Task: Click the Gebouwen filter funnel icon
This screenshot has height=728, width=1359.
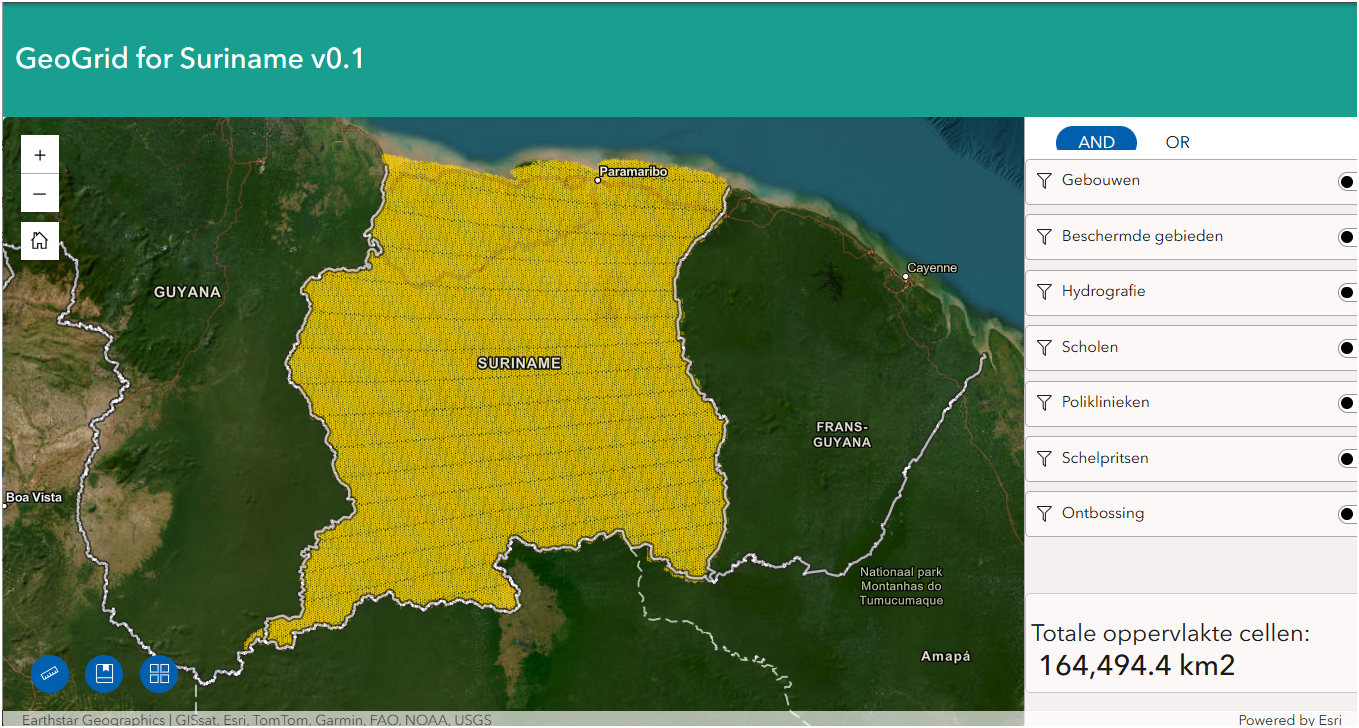Action: click(x=1044, y=181)
